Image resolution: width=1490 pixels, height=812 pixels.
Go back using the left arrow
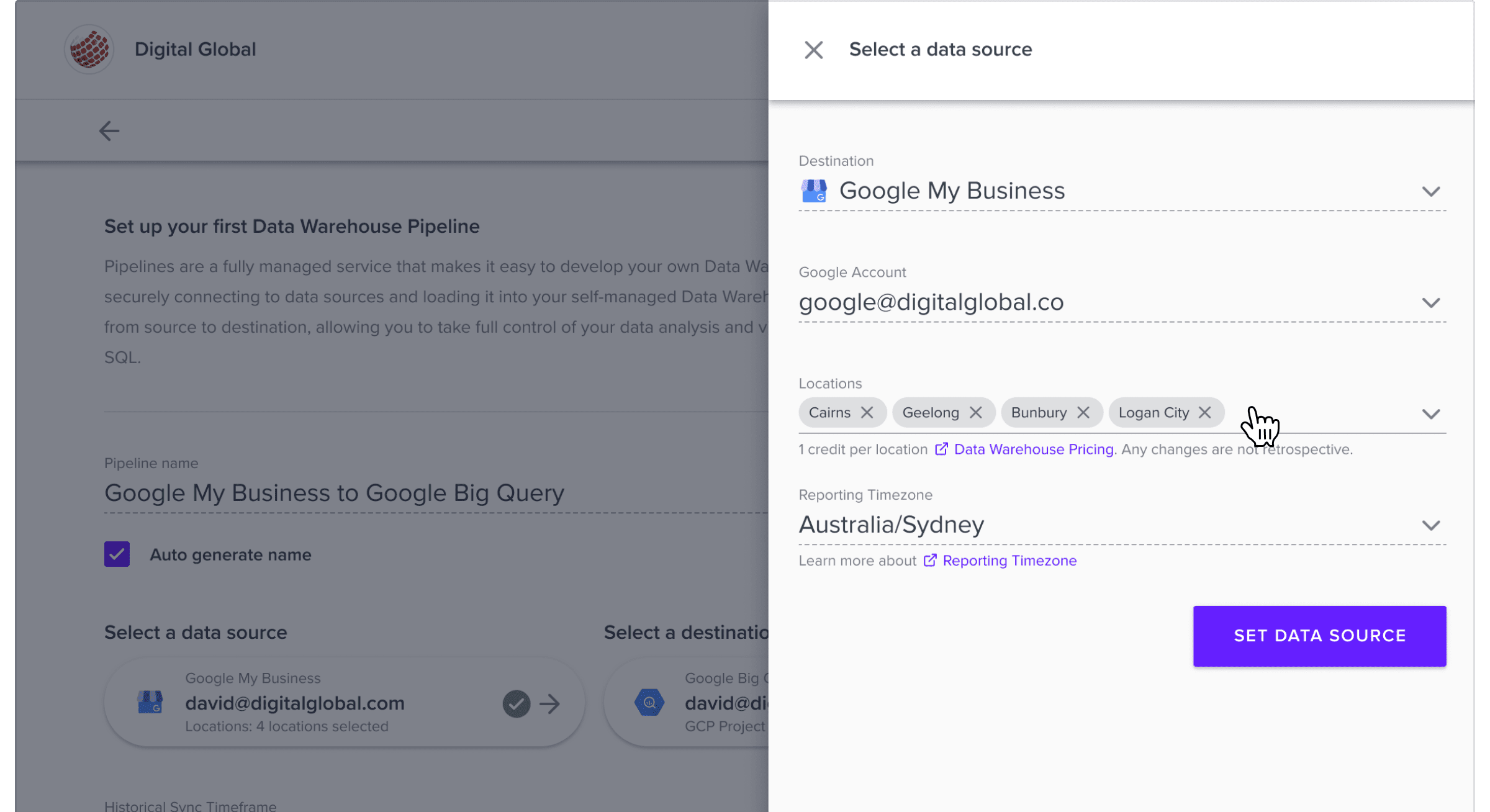point(109,131)
